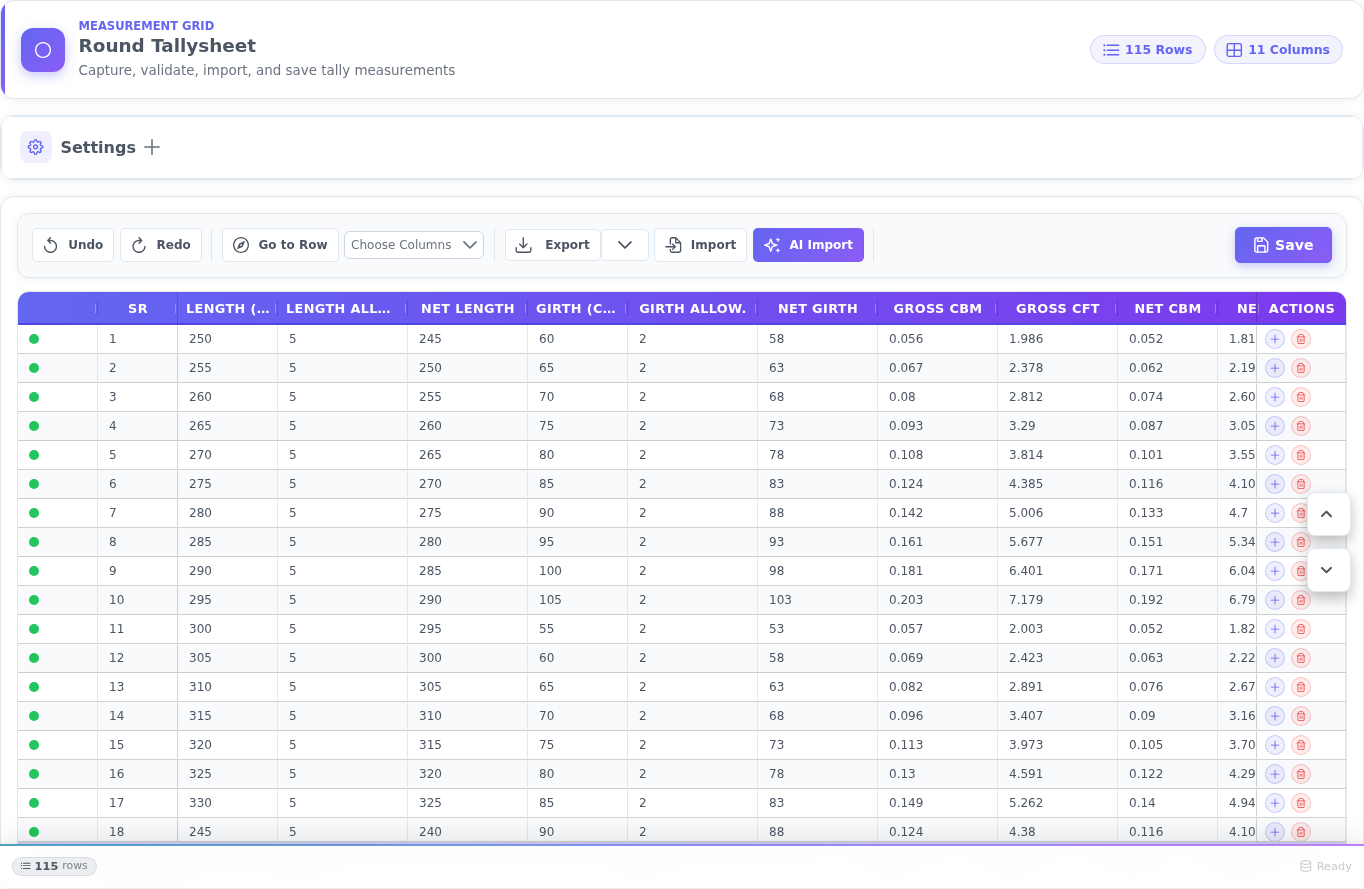Viewport: 1364px width, 889px height.
Task: Click the Undo button
Action: point(73,245)
